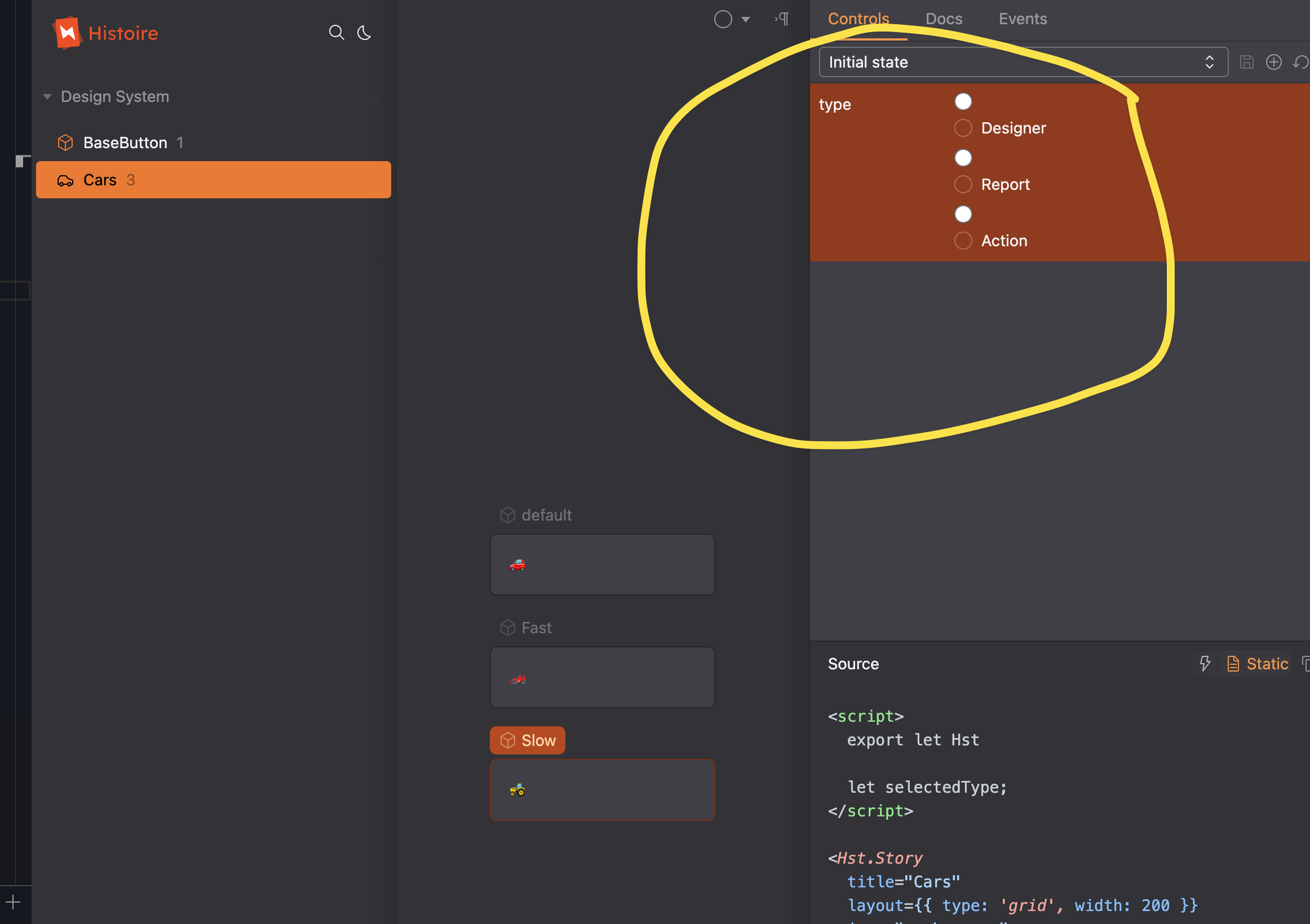
Task: Select the Report radio option
Action: tap(963, 185)
